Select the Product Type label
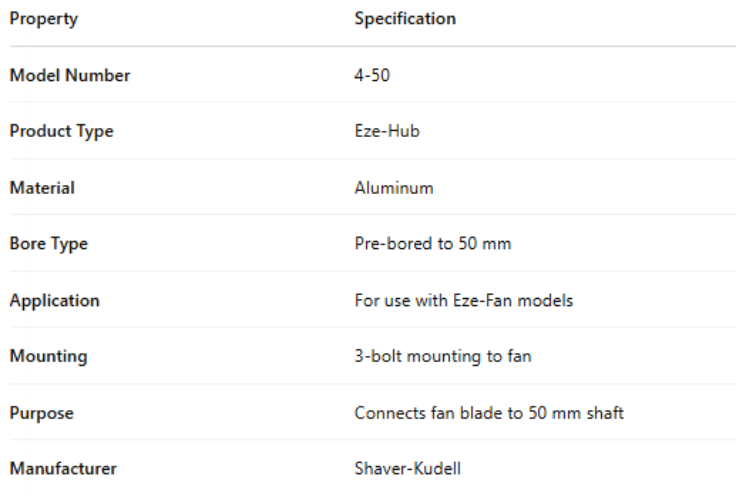 click(62, 131)
